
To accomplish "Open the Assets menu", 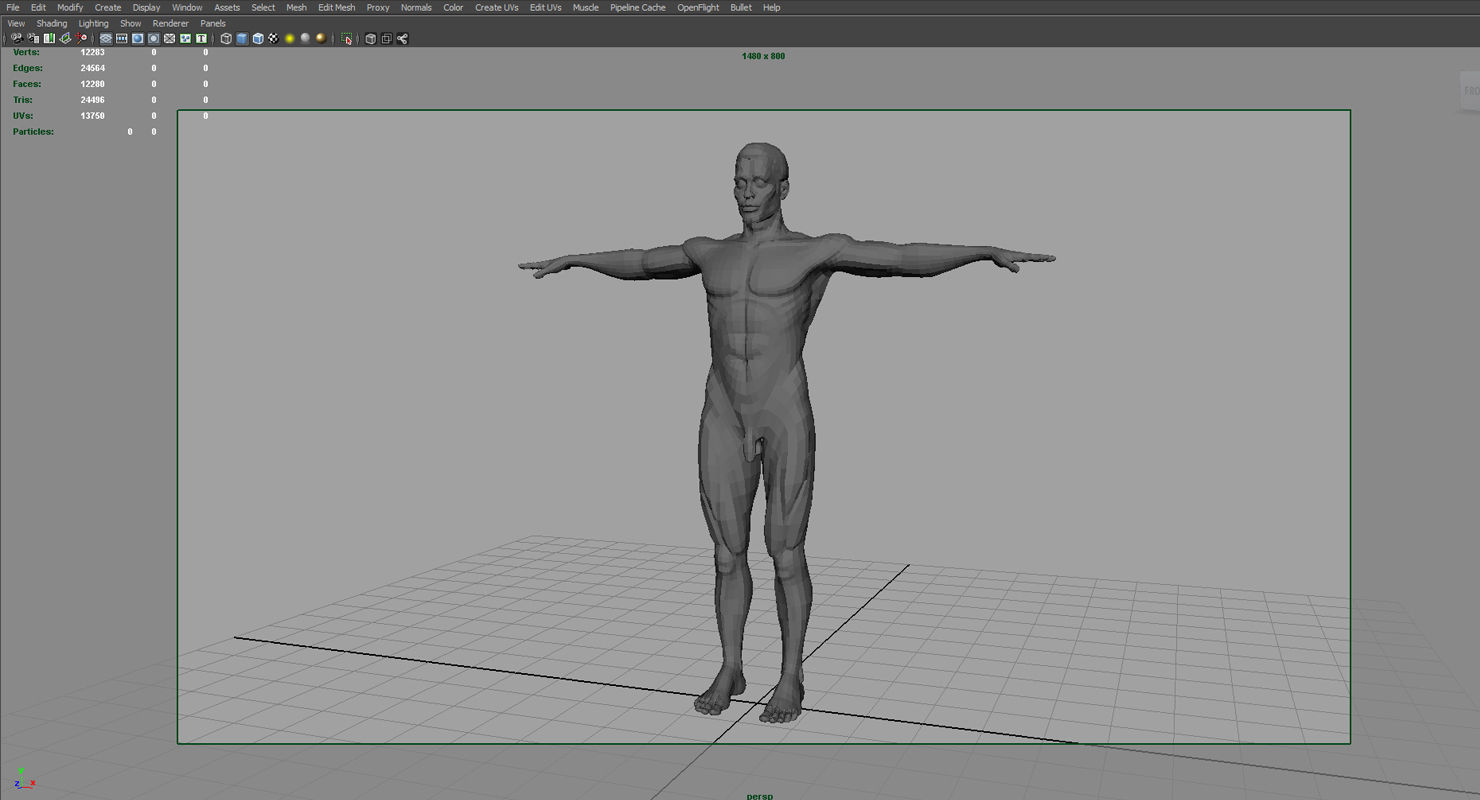I will (x=227, y=7).
